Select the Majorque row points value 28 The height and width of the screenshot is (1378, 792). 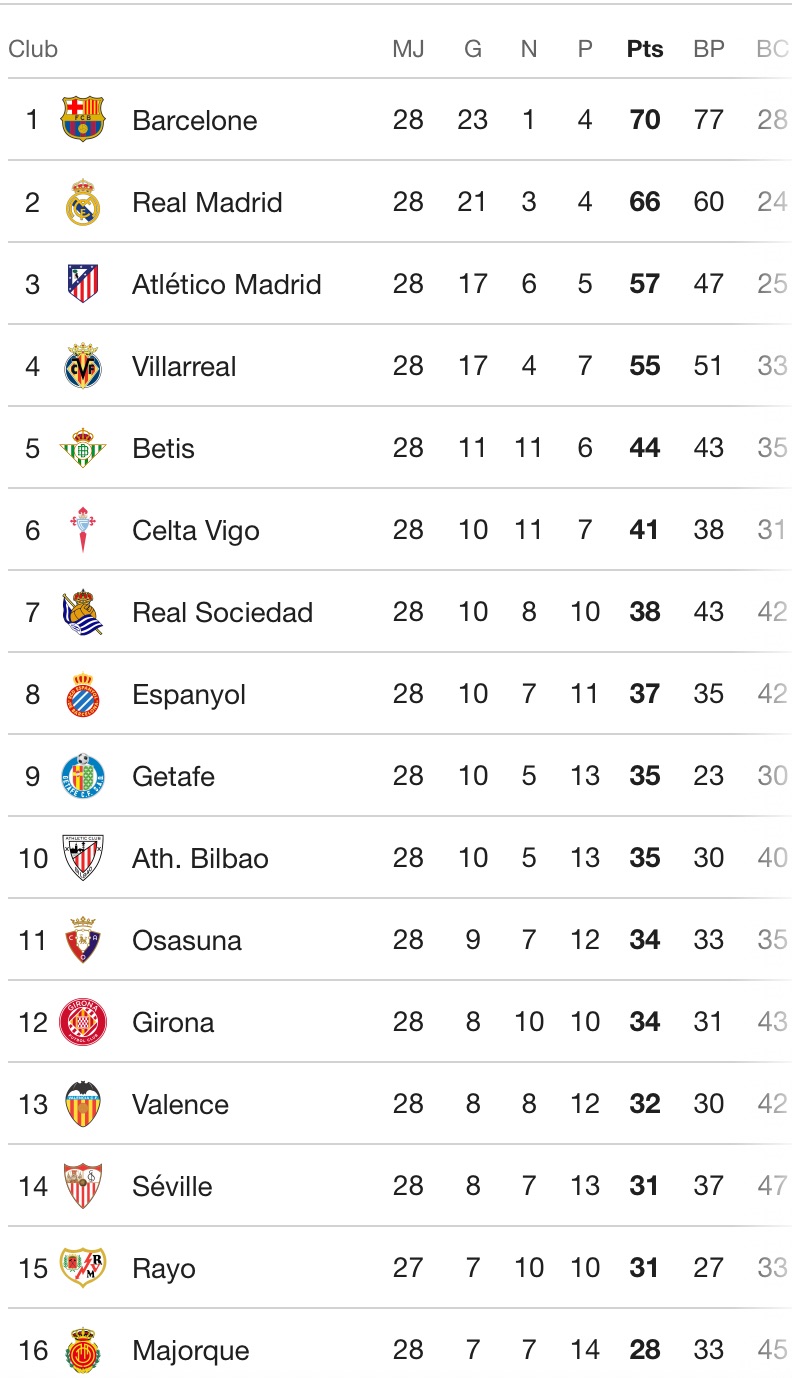[x=645, y=1350]
